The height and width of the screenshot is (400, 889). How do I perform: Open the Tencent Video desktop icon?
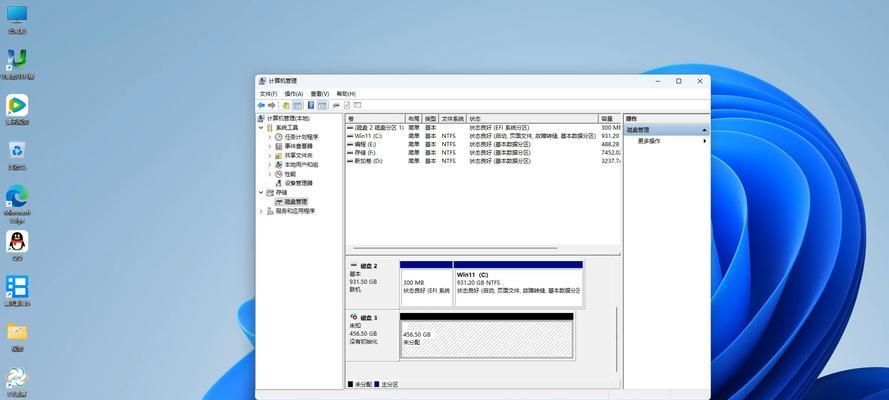coord(17,109)
